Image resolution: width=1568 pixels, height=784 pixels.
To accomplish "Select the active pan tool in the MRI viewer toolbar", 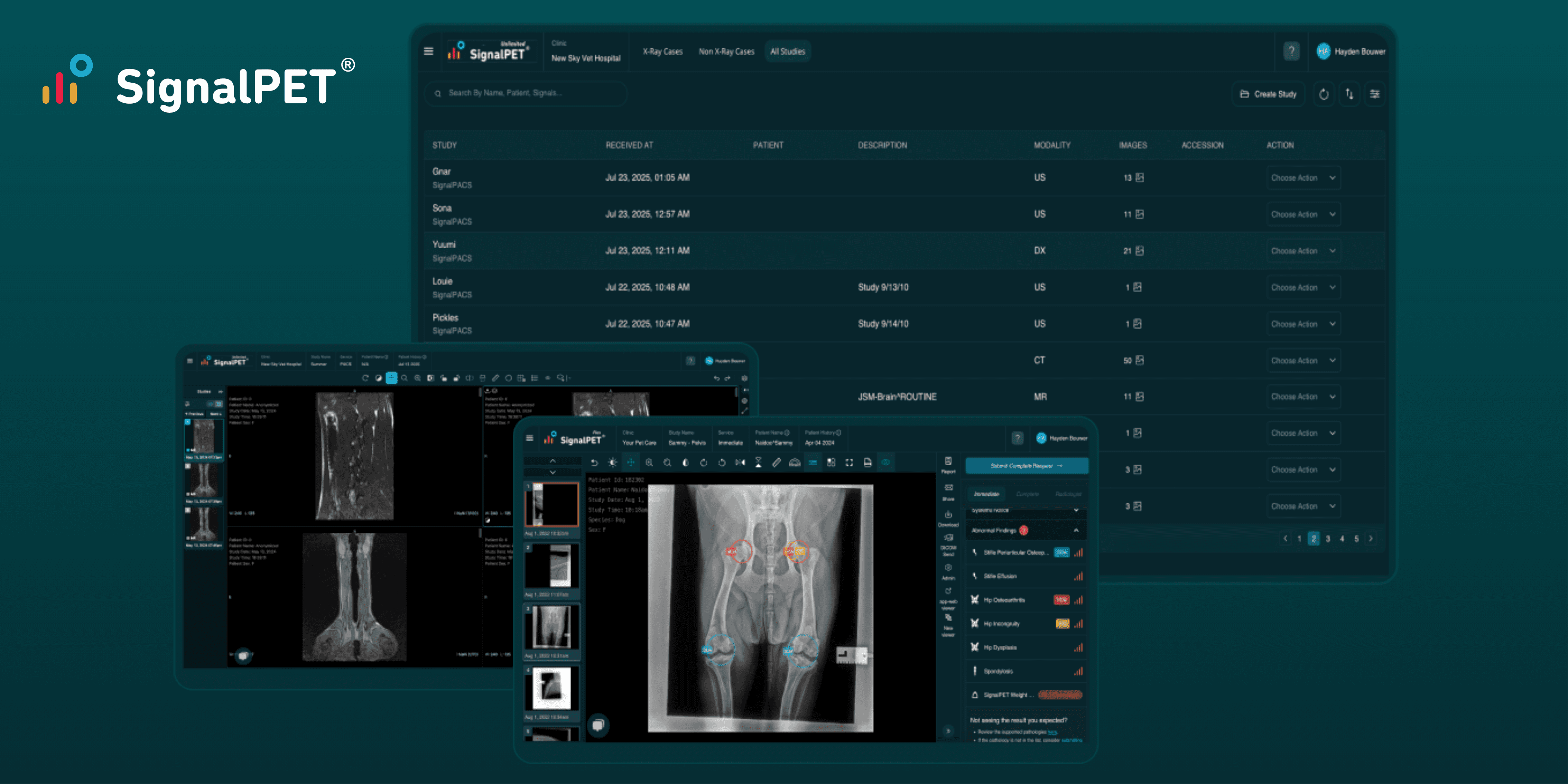I will 391,378.
